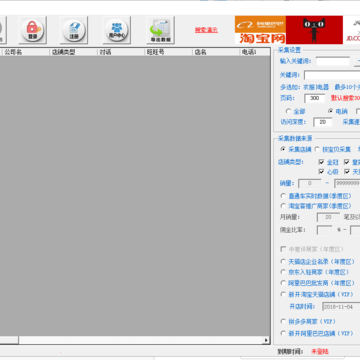Click the red 未登陆 status text
360x360 pixels.
click(x=320, y=352)
